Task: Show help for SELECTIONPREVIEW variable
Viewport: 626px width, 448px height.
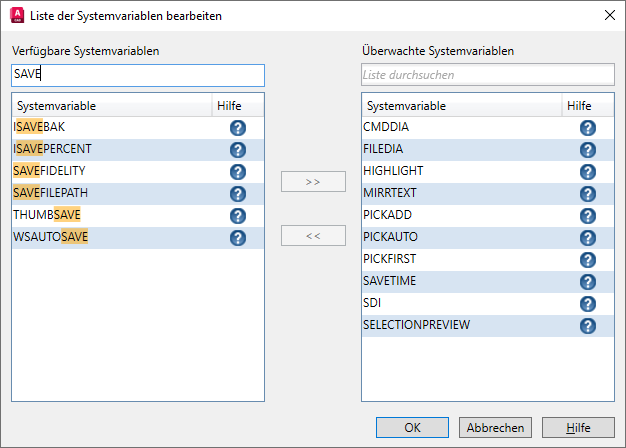Action: click(x=588, y=326)
